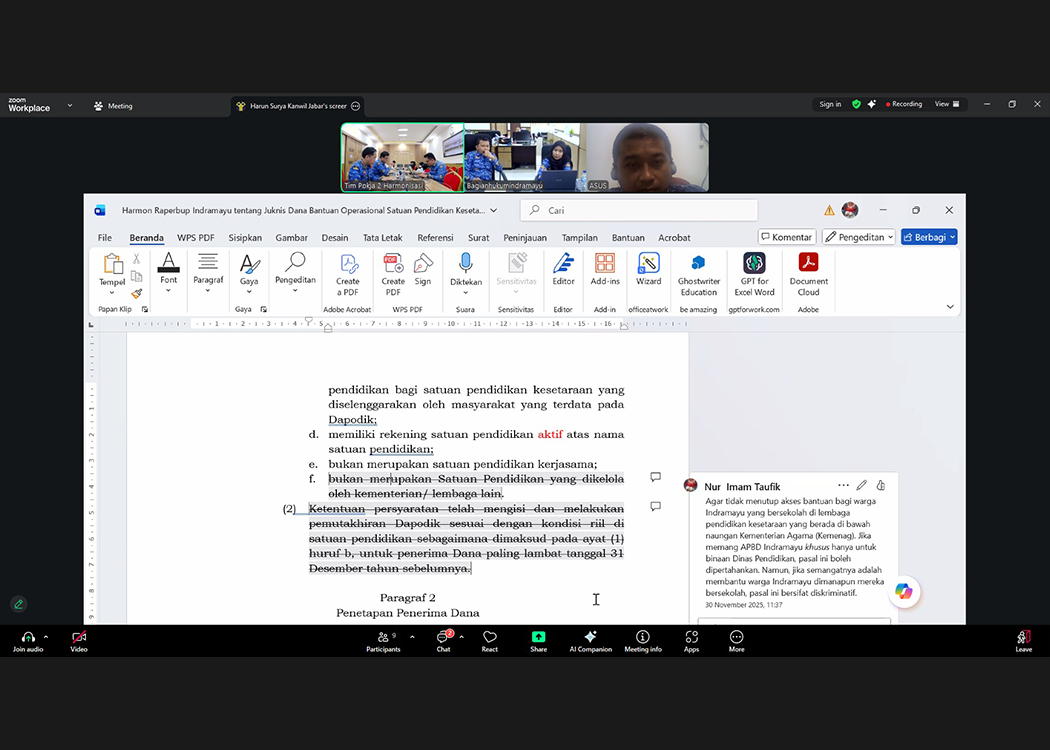Unmute via Join audio button
1050x750 pixels.
coord(27,639)
